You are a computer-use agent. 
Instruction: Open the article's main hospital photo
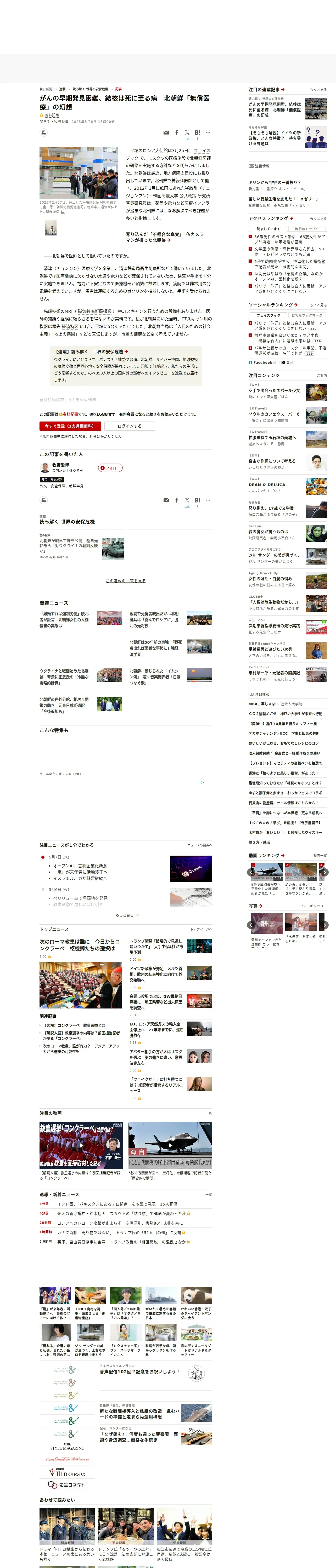coord(79,172)
